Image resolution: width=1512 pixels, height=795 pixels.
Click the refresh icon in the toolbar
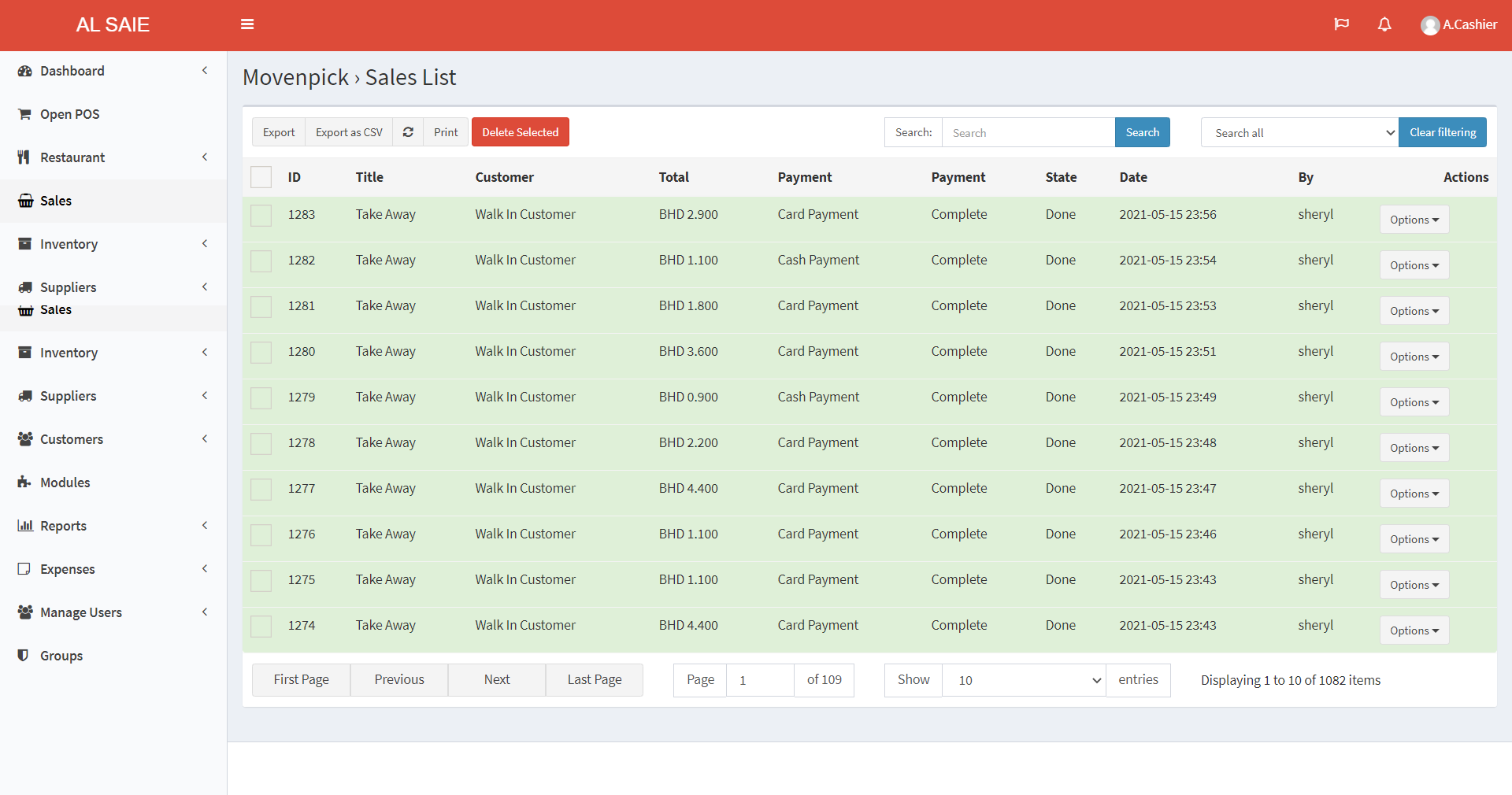[408, 132]
